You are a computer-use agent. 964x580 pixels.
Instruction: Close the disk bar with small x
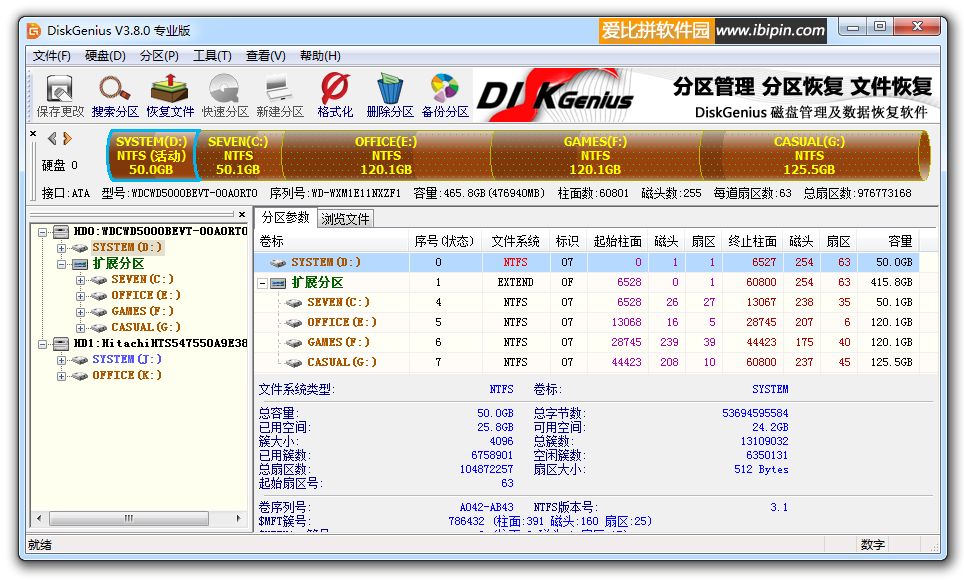(x=33, y=133)
